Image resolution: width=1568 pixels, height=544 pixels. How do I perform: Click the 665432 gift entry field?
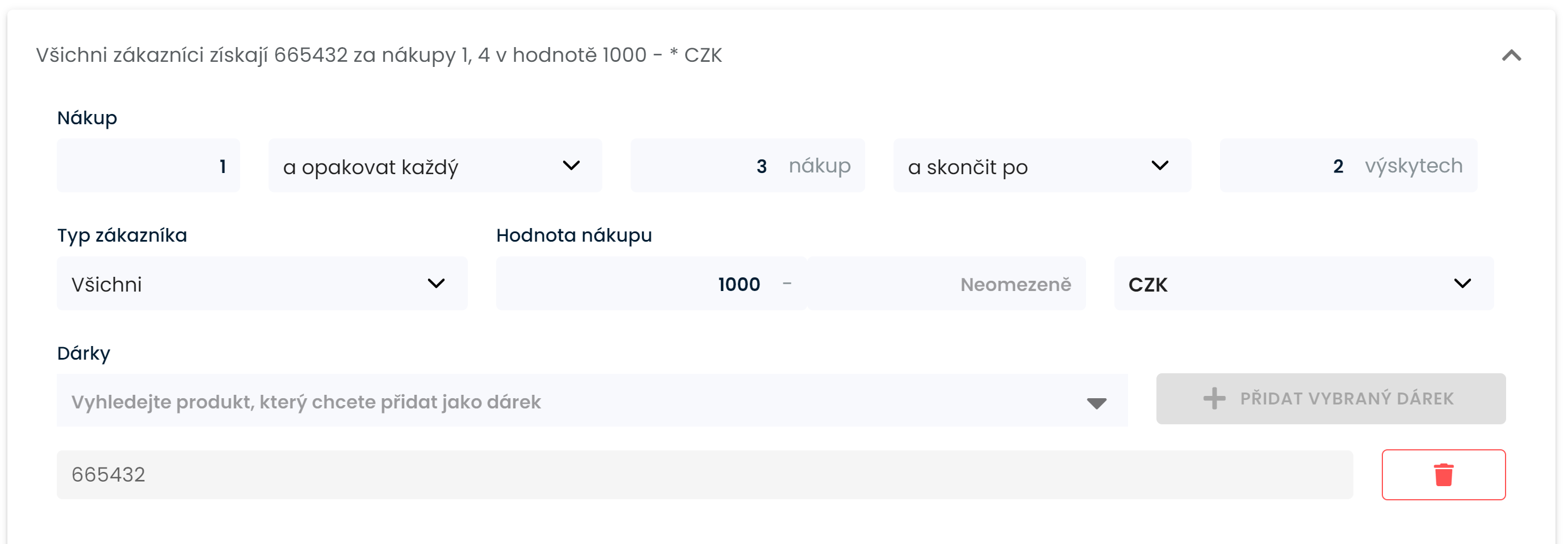(705, 475)
